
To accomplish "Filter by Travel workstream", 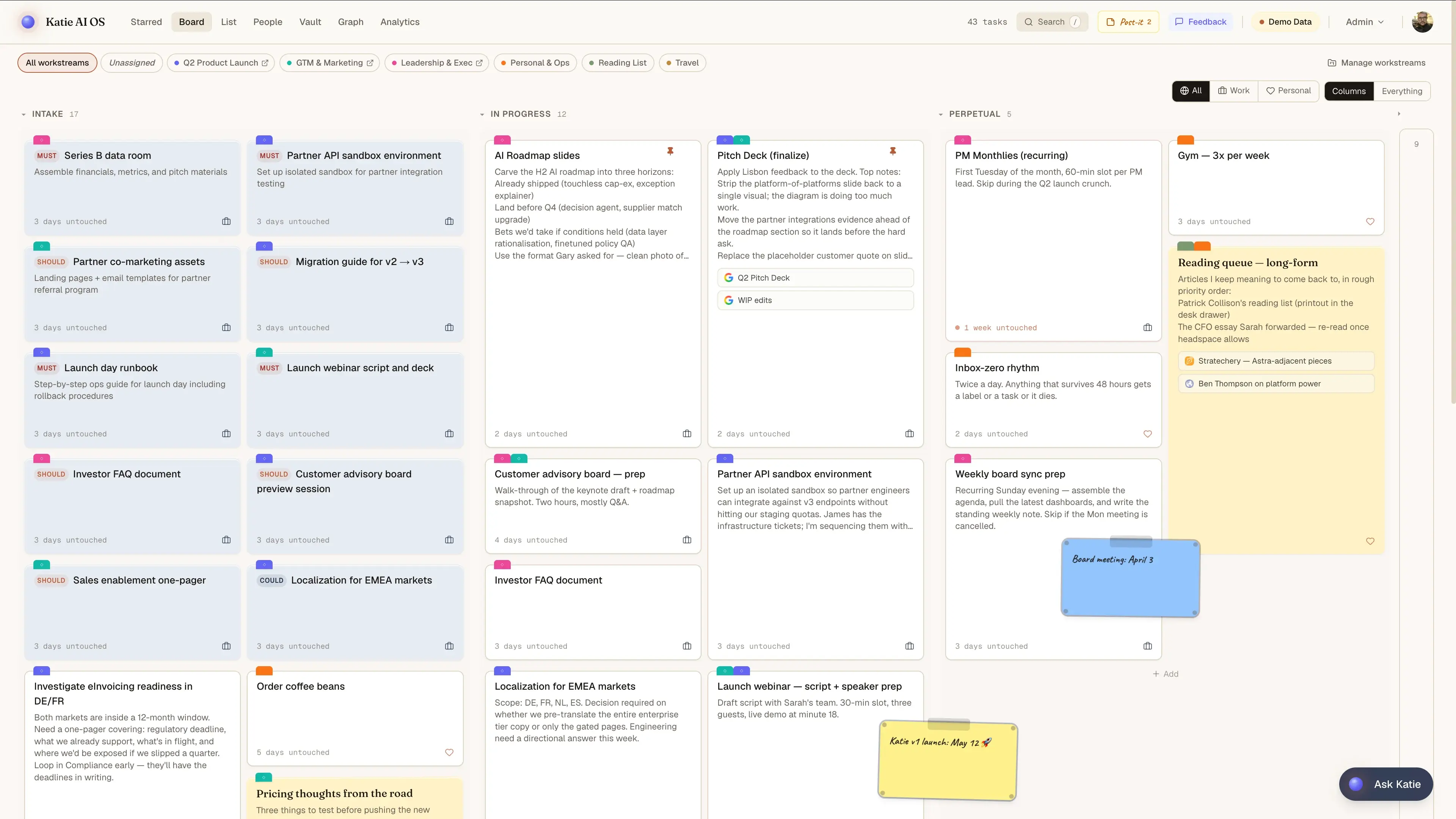I will pos(682,63).
